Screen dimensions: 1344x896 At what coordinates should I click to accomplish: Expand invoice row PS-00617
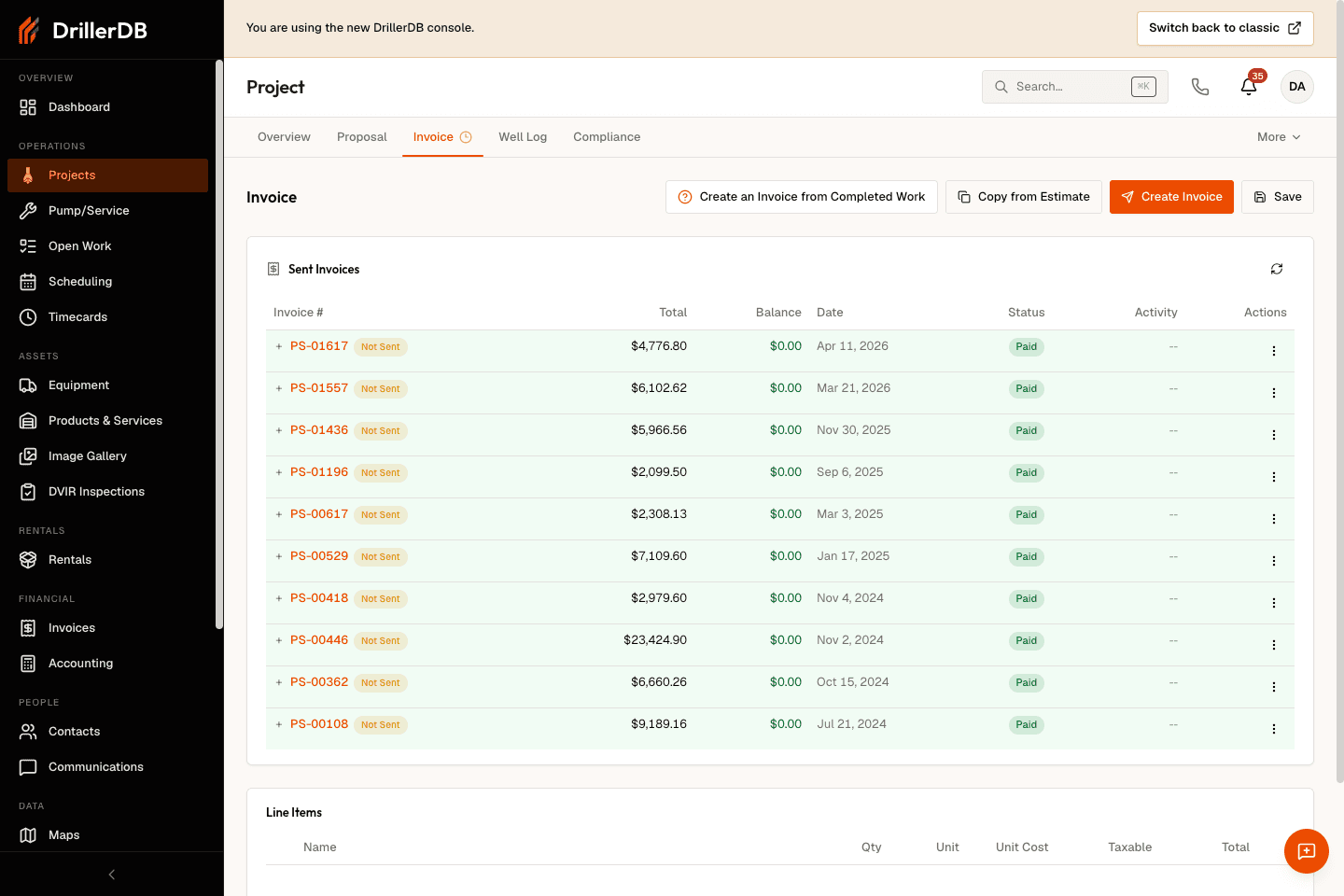pyautogui.click(x=279, y=514)
